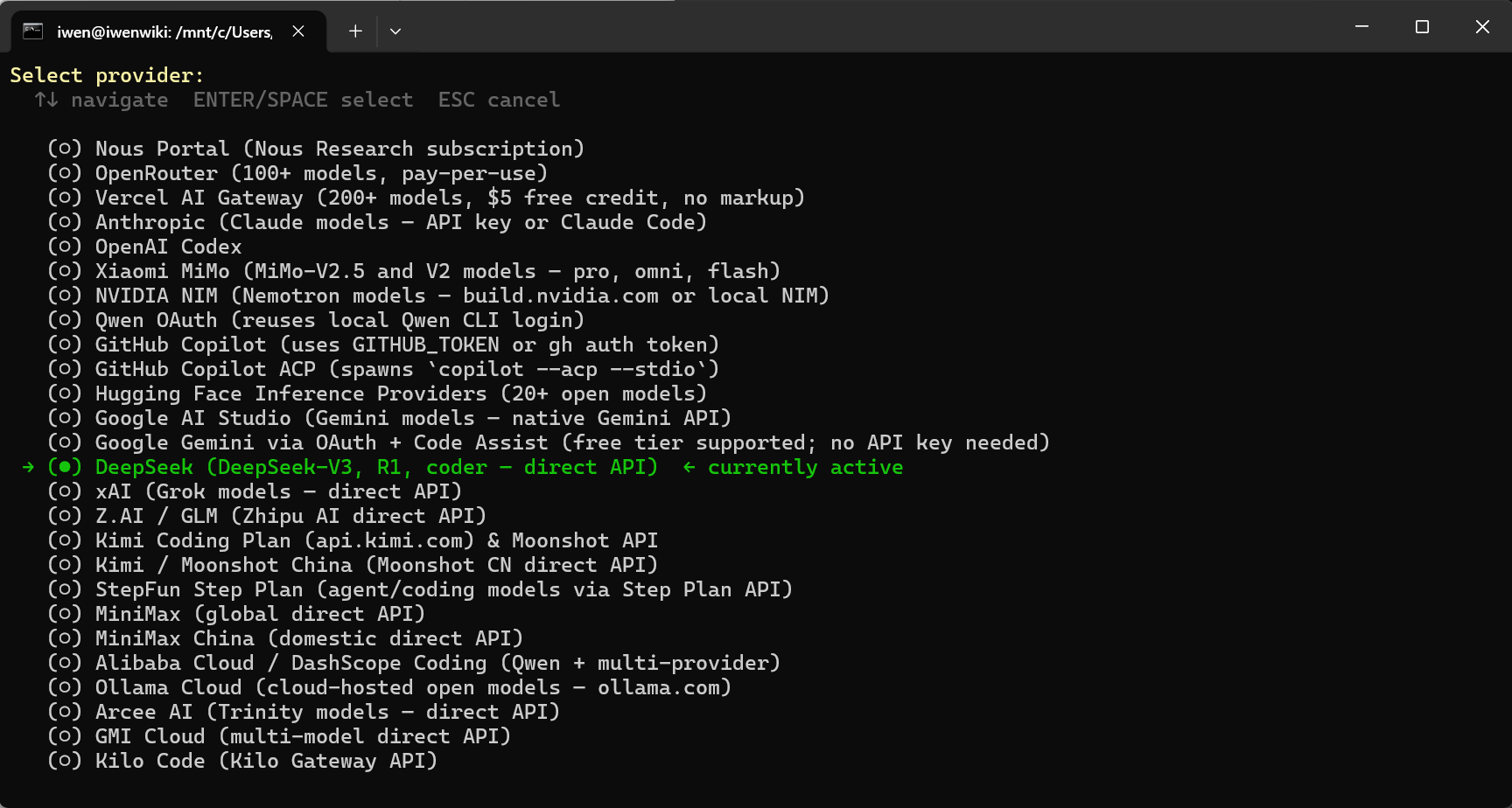Open a new terminal tab with plus icon
The width and height of the screenshot is (1512, 808).
355,31
